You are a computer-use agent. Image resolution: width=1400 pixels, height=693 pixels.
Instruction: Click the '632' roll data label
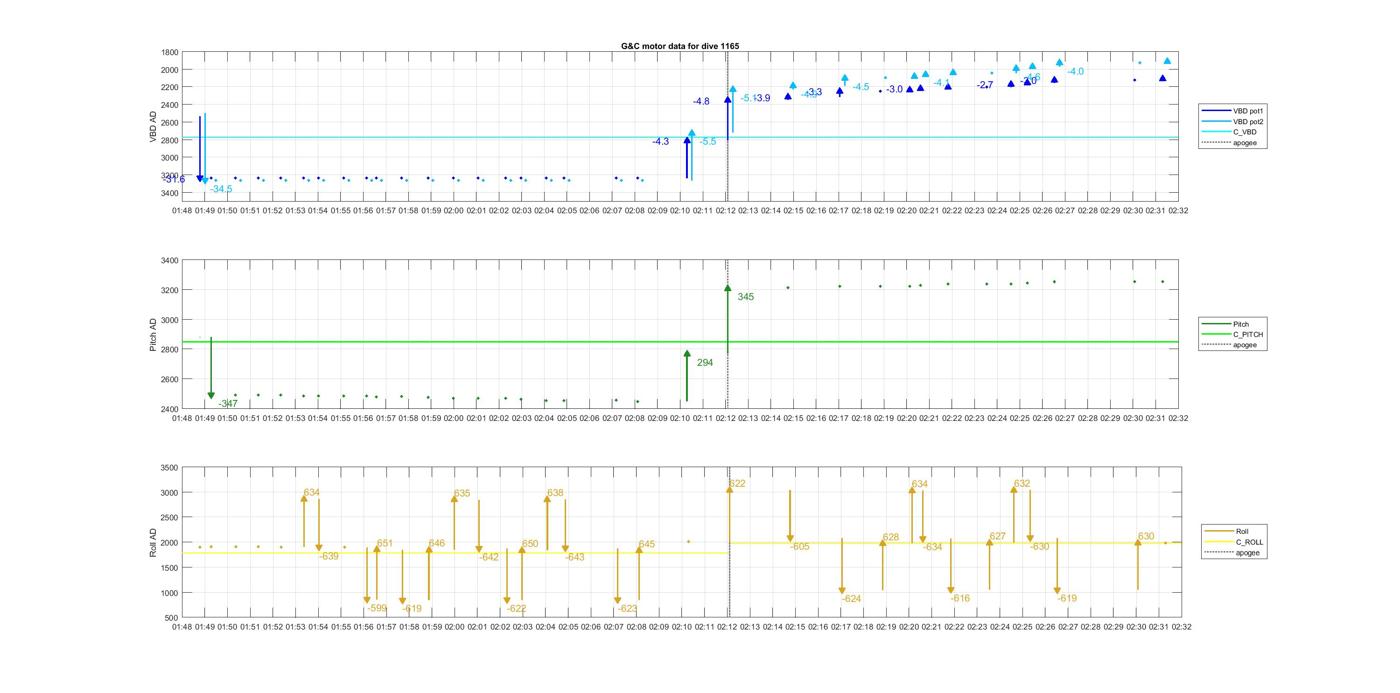coord(1021,484)
